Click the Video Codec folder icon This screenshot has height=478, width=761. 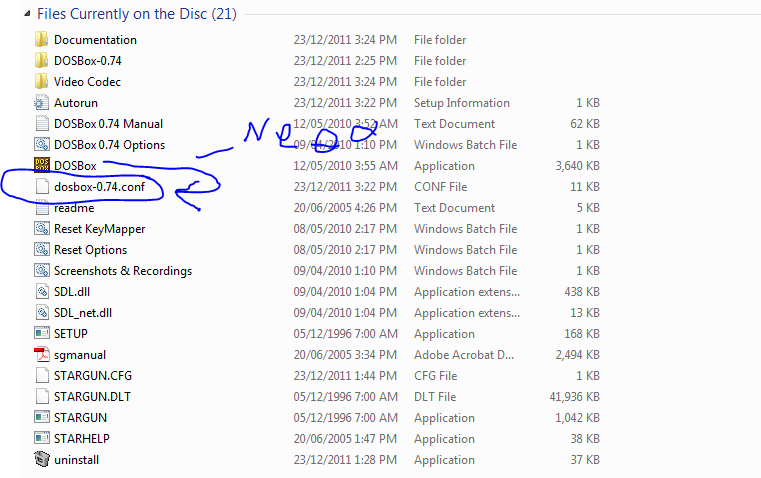tap(41, 82)
